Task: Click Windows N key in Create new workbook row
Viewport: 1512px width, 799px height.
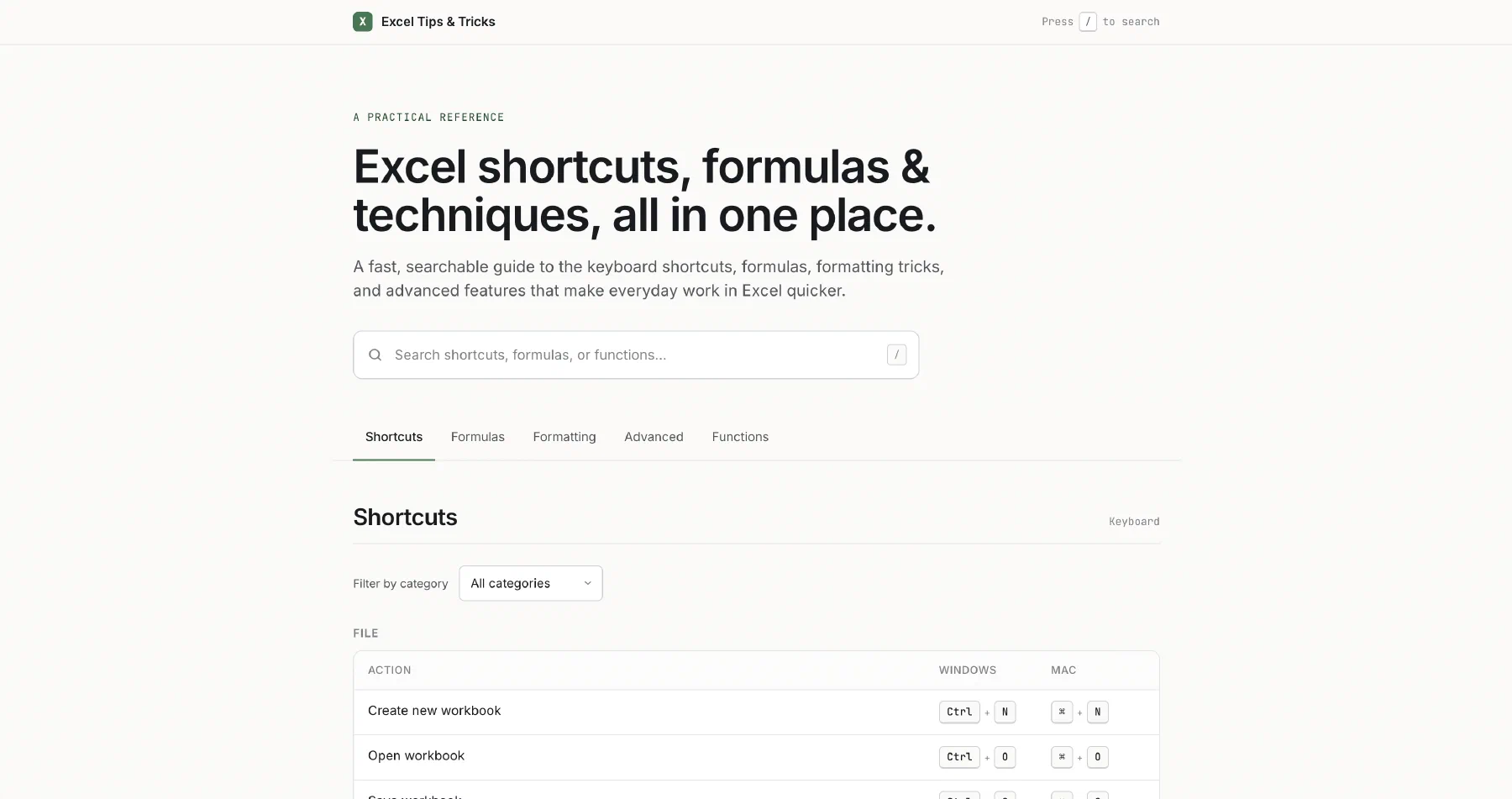Action: pos(1005,712)
